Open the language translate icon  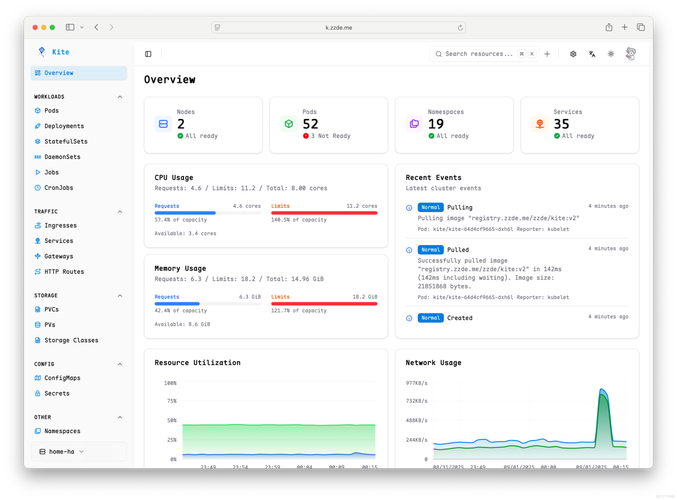pyautogui.click(x=592, y=54)
